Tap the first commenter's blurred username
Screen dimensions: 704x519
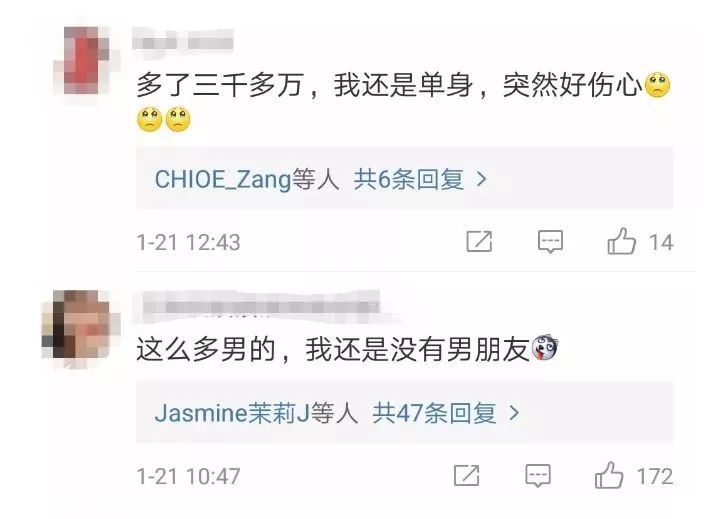point(183,42)
